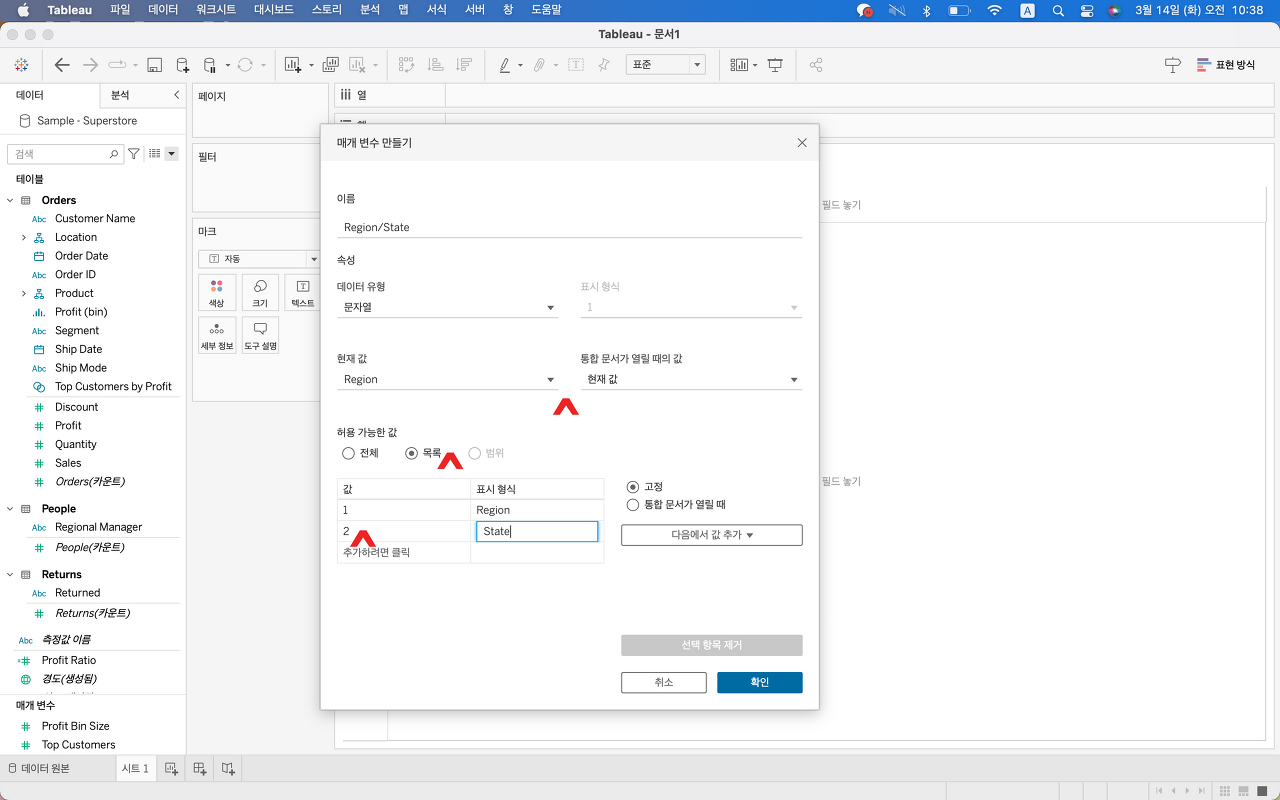This screenshot has width=1280, height=800.
Task: Open the '대시보드' menu
Action: pyautogui.click(x=275, y=10)
